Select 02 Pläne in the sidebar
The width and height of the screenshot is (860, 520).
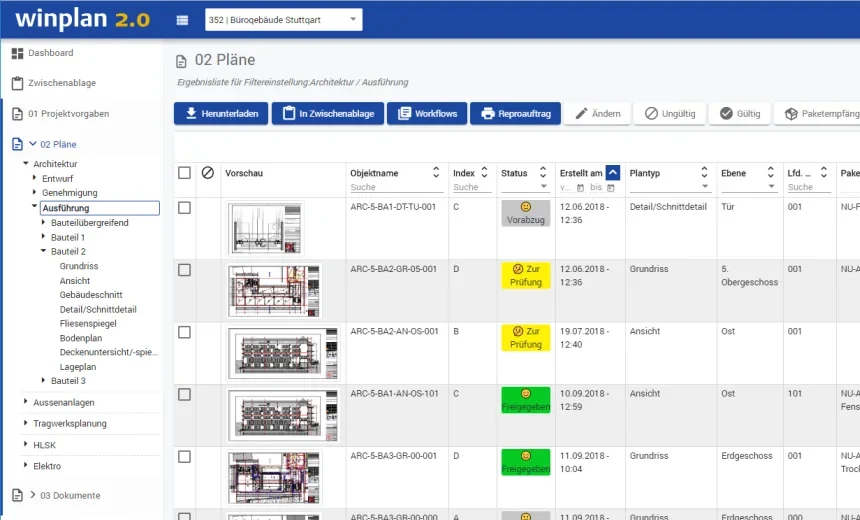[x=58, y=144]
